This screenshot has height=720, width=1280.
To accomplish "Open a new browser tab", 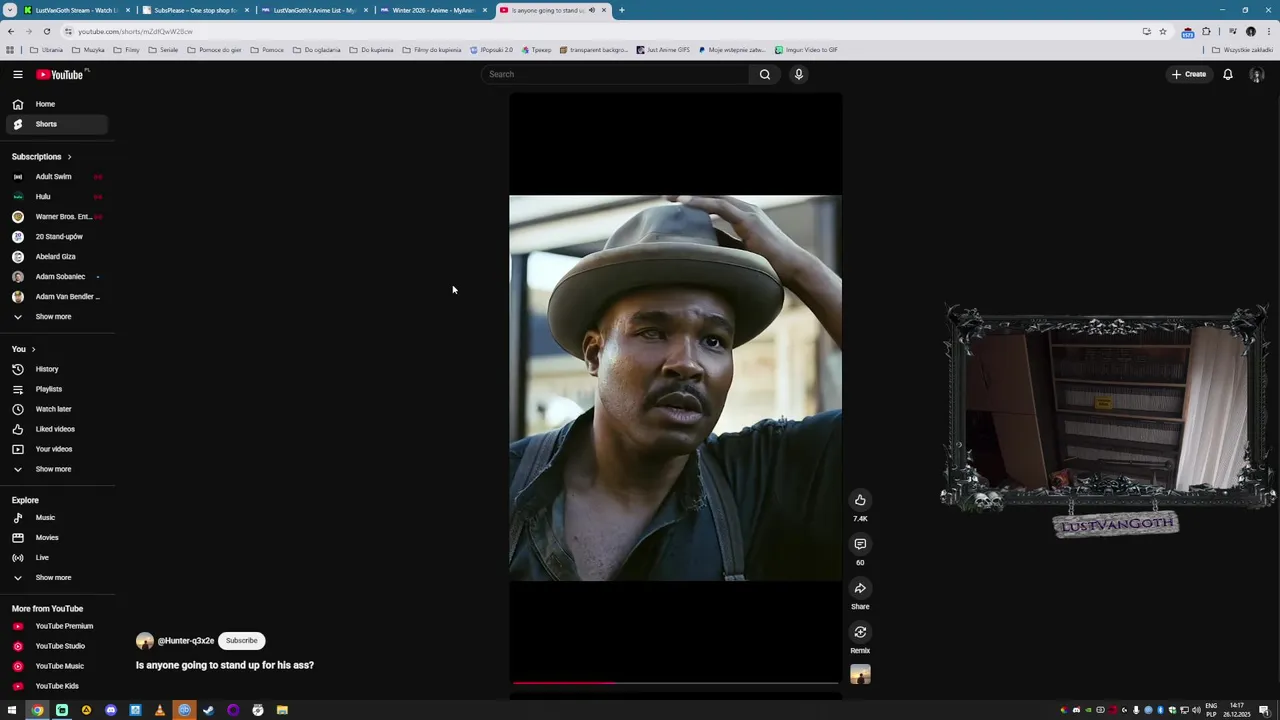I will tap(621, 10).
